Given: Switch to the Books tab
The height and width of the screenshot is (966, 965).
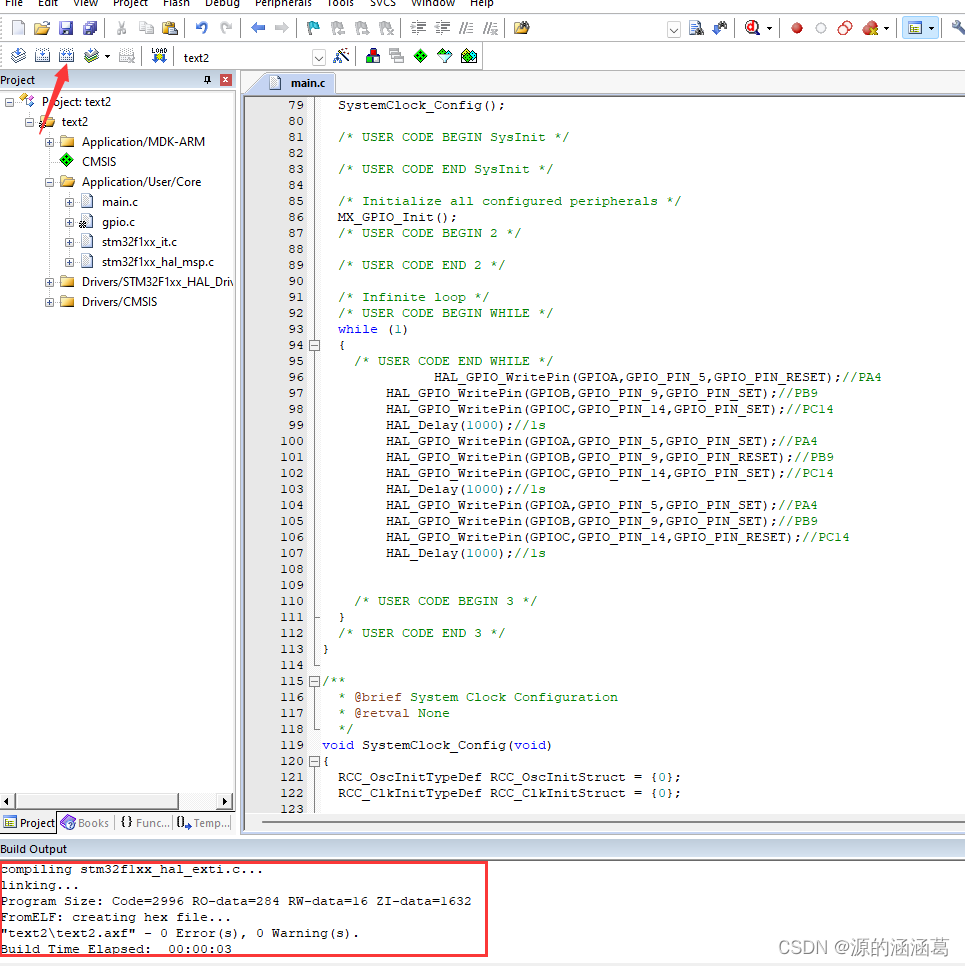Looking at the screenshot, I should coord(85,823).
